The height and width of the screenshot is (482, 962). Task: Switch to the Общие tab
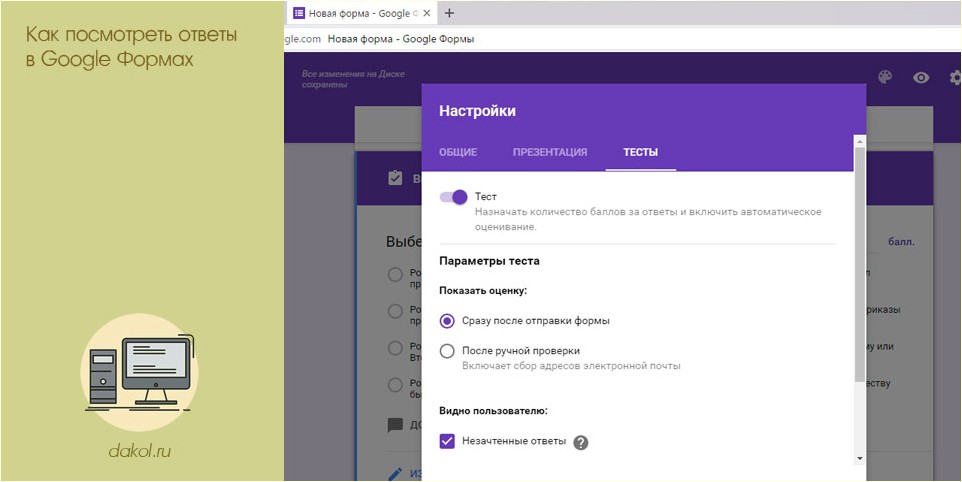[458, 152]
